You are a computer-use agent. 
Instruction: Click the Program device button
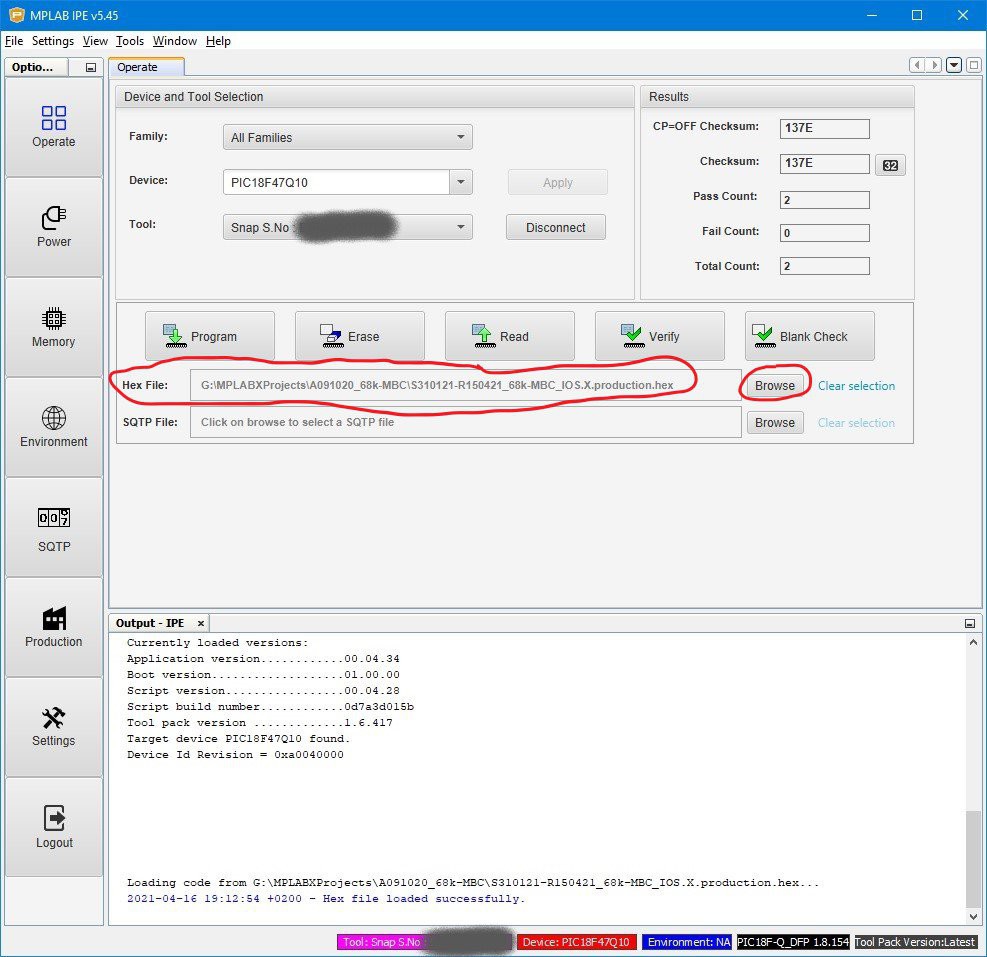point(210,336)
